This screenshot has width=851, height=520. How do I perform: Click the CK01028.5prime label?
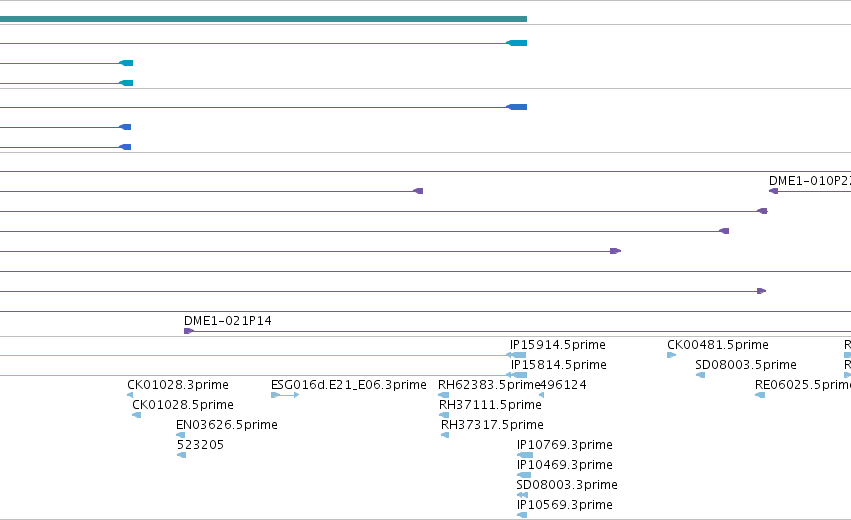point(183,405)
